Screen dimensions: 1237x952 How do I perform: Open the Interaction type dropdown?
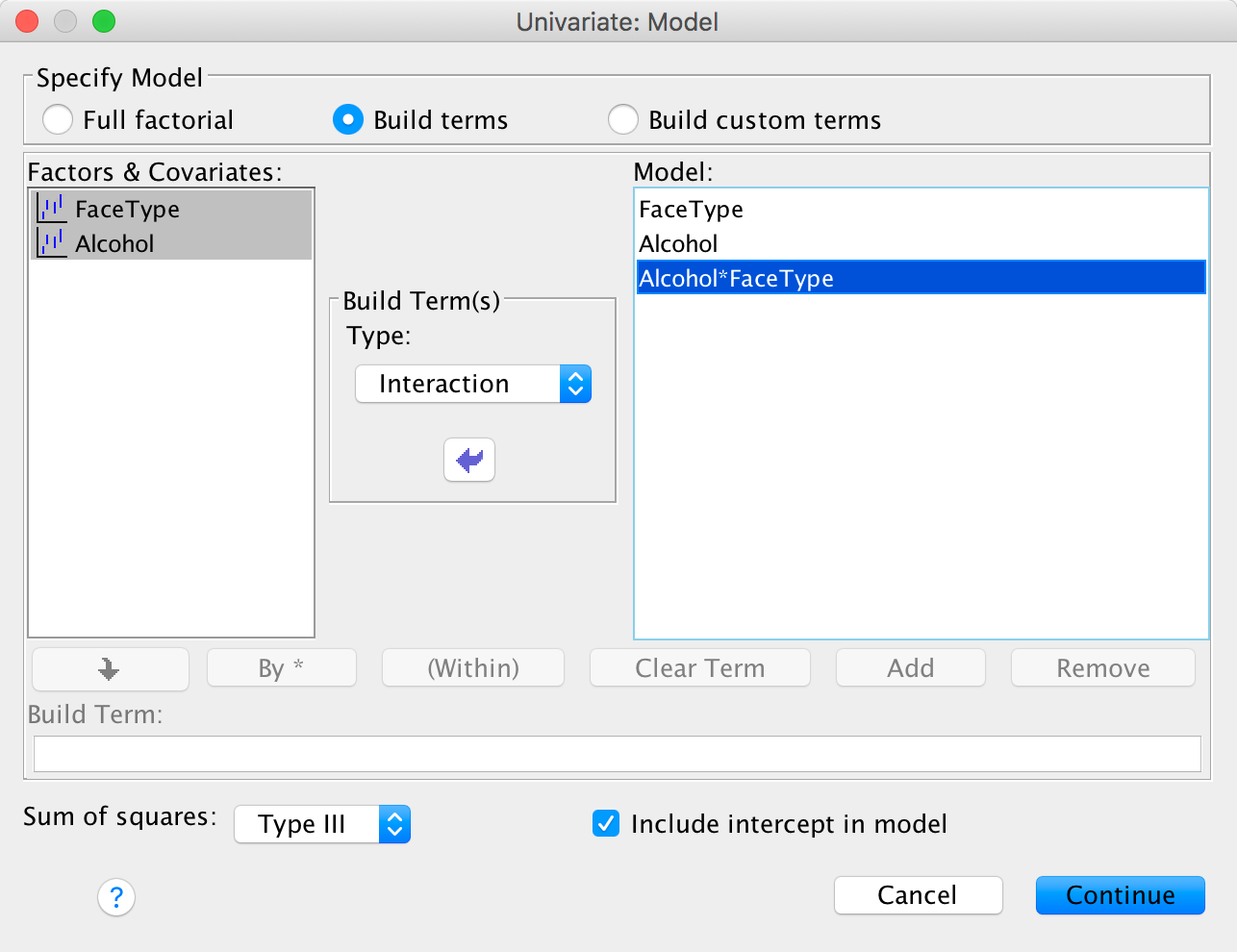473,384
